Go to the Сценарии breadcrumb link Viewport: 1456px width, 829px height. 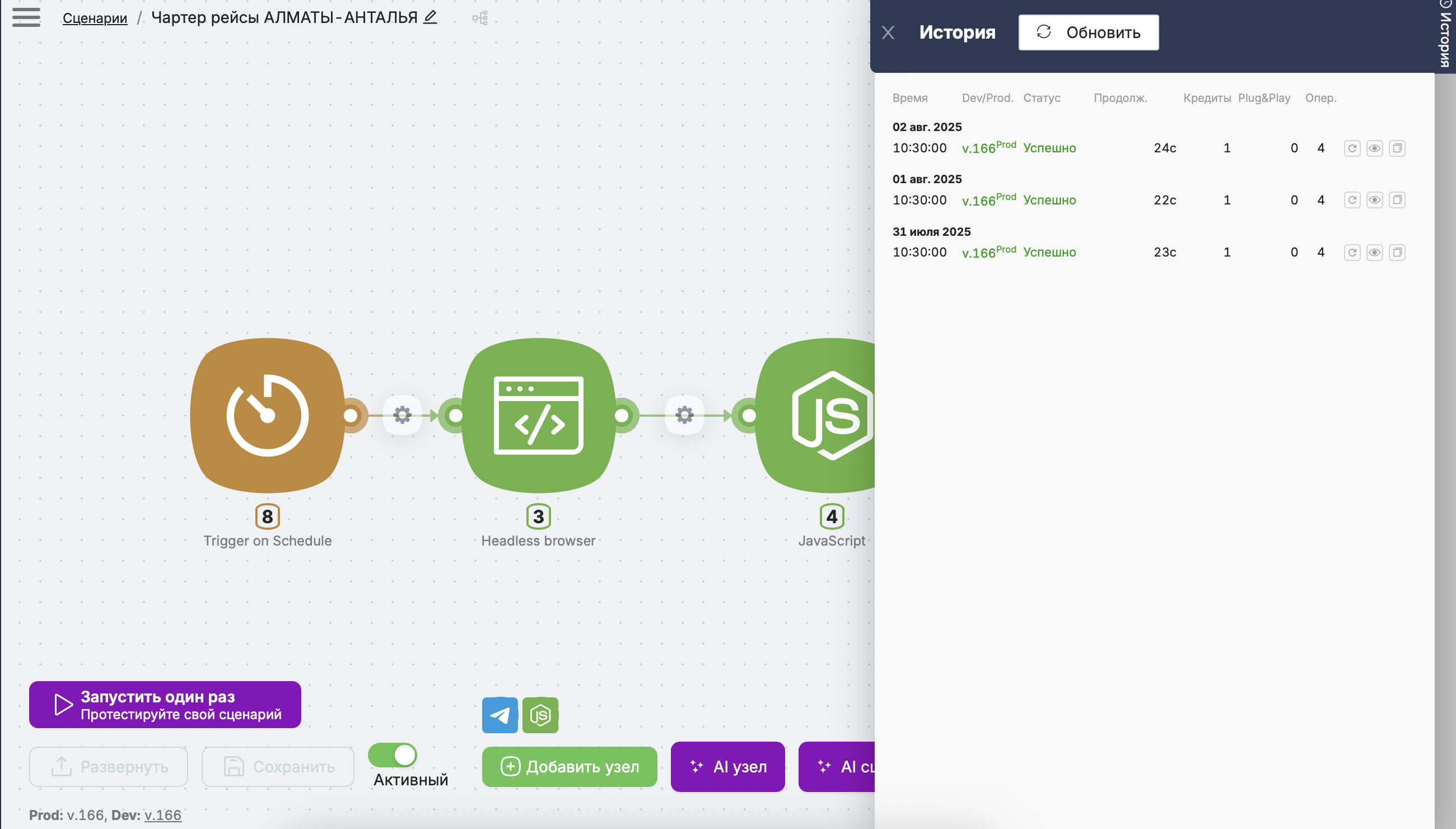click(x=95, y=18)
